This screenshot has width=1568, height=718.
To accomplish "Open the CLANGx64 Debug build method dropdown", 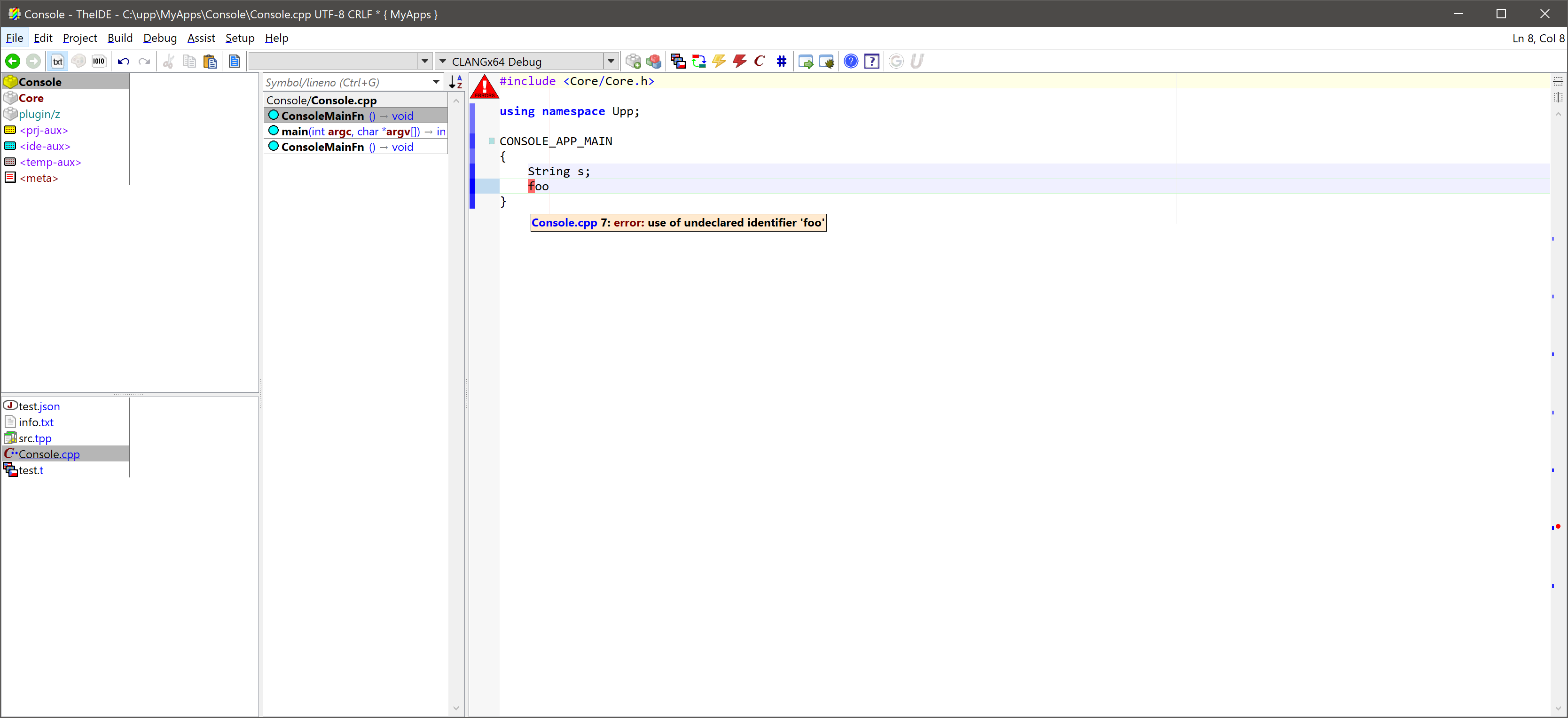I will pos(611,62).
